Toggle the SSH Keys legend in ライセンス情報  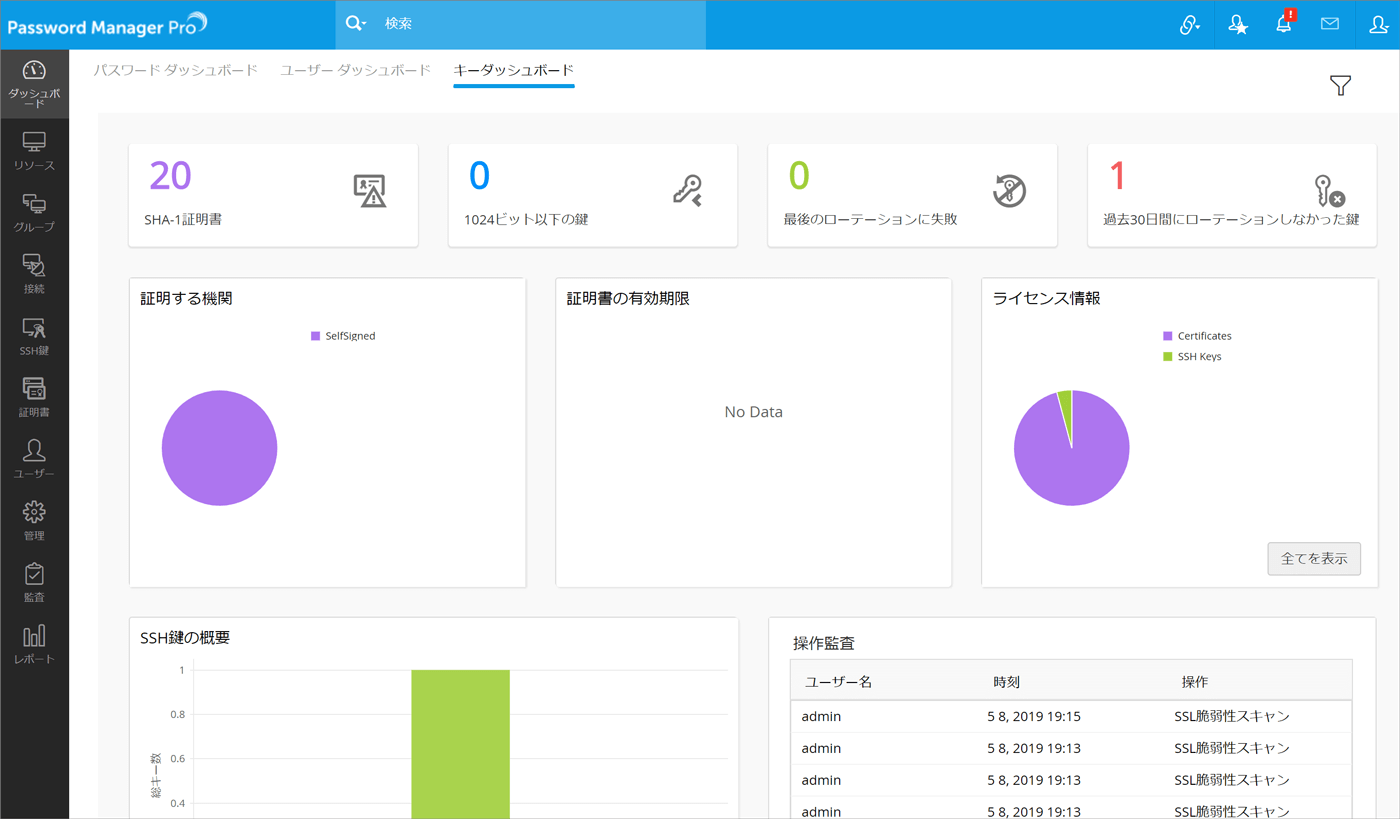coord(1194,356)
